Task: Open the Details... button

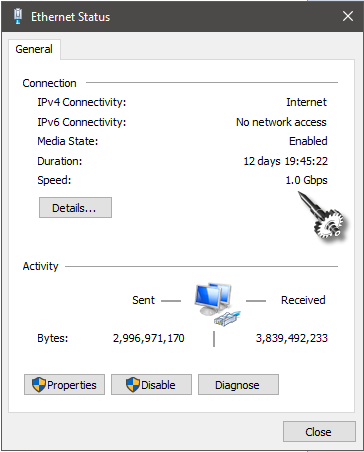Action: [75, 208]
